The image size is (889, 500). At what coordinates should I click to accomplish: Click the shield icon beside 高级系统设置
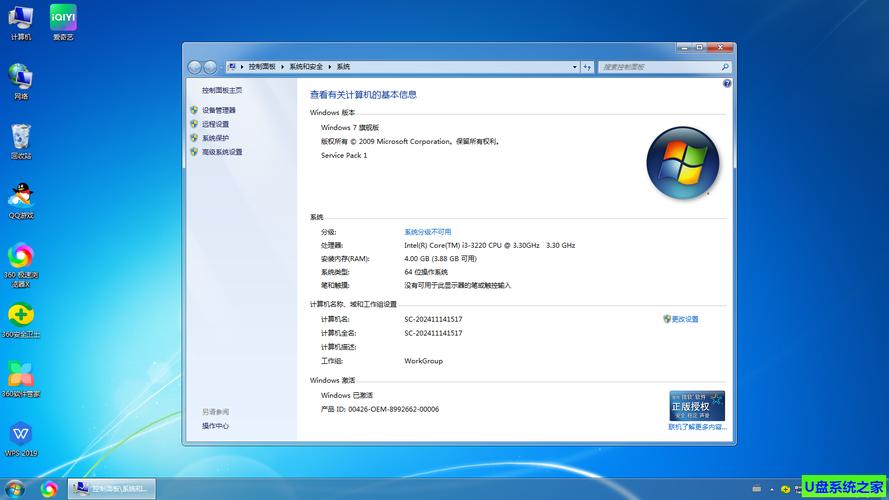tap(194, 152)
